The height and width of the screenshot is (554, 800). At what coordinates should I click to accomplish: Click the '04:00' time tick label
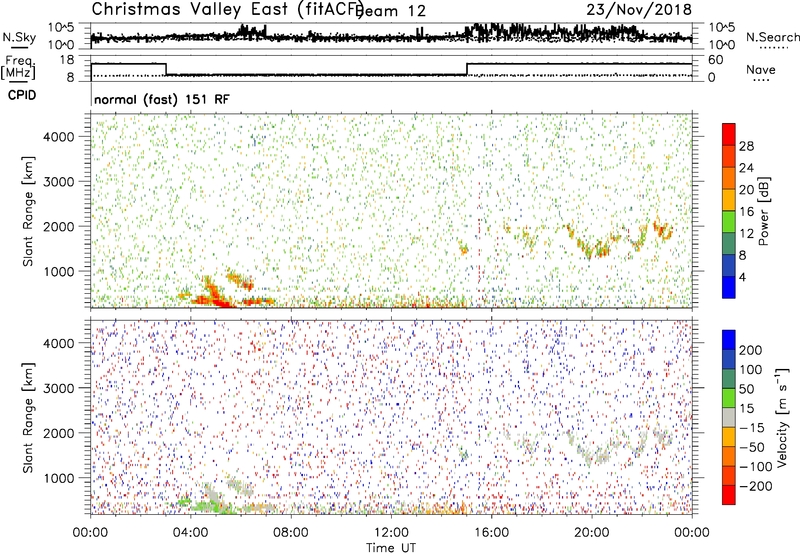[190, 533]
